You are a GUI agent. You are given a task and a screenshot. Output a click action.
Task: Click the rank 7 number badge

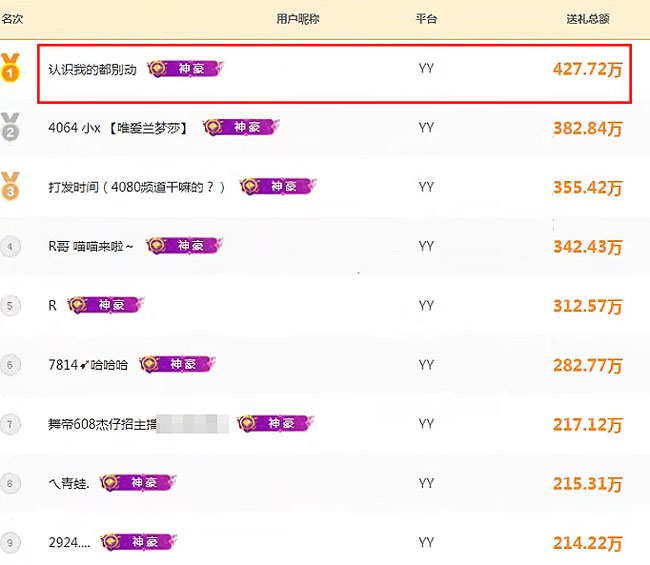(10, 424)
